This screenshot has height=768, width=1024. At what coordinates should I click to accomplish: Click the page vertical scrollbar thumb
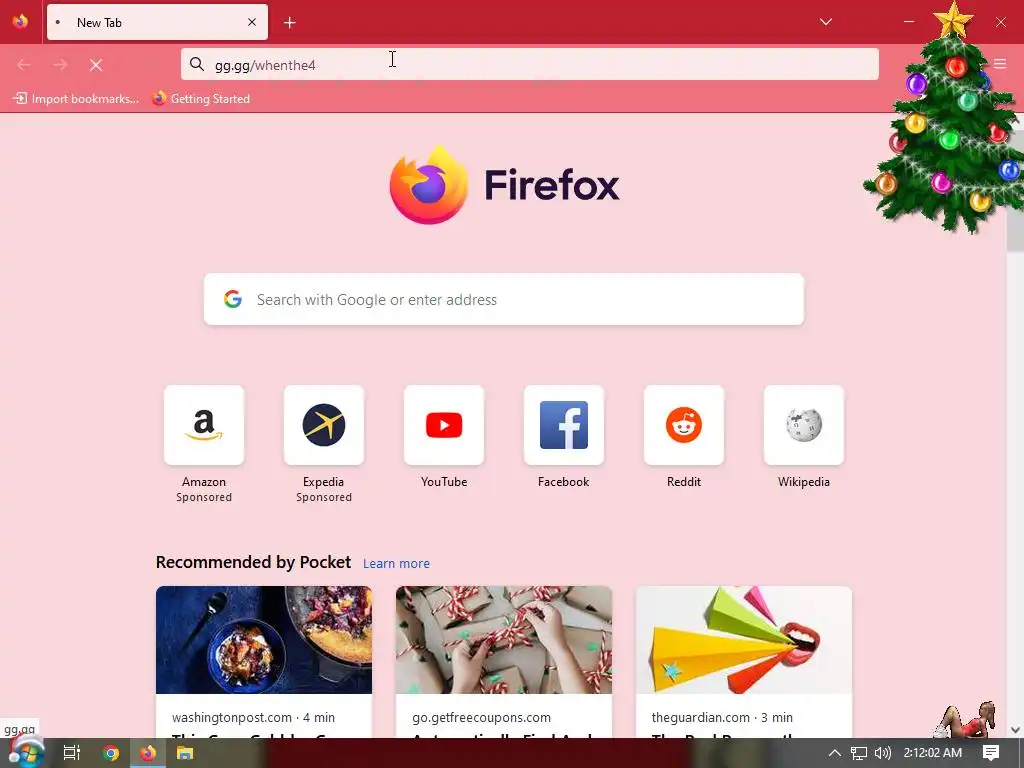(x=1015, y=189)
